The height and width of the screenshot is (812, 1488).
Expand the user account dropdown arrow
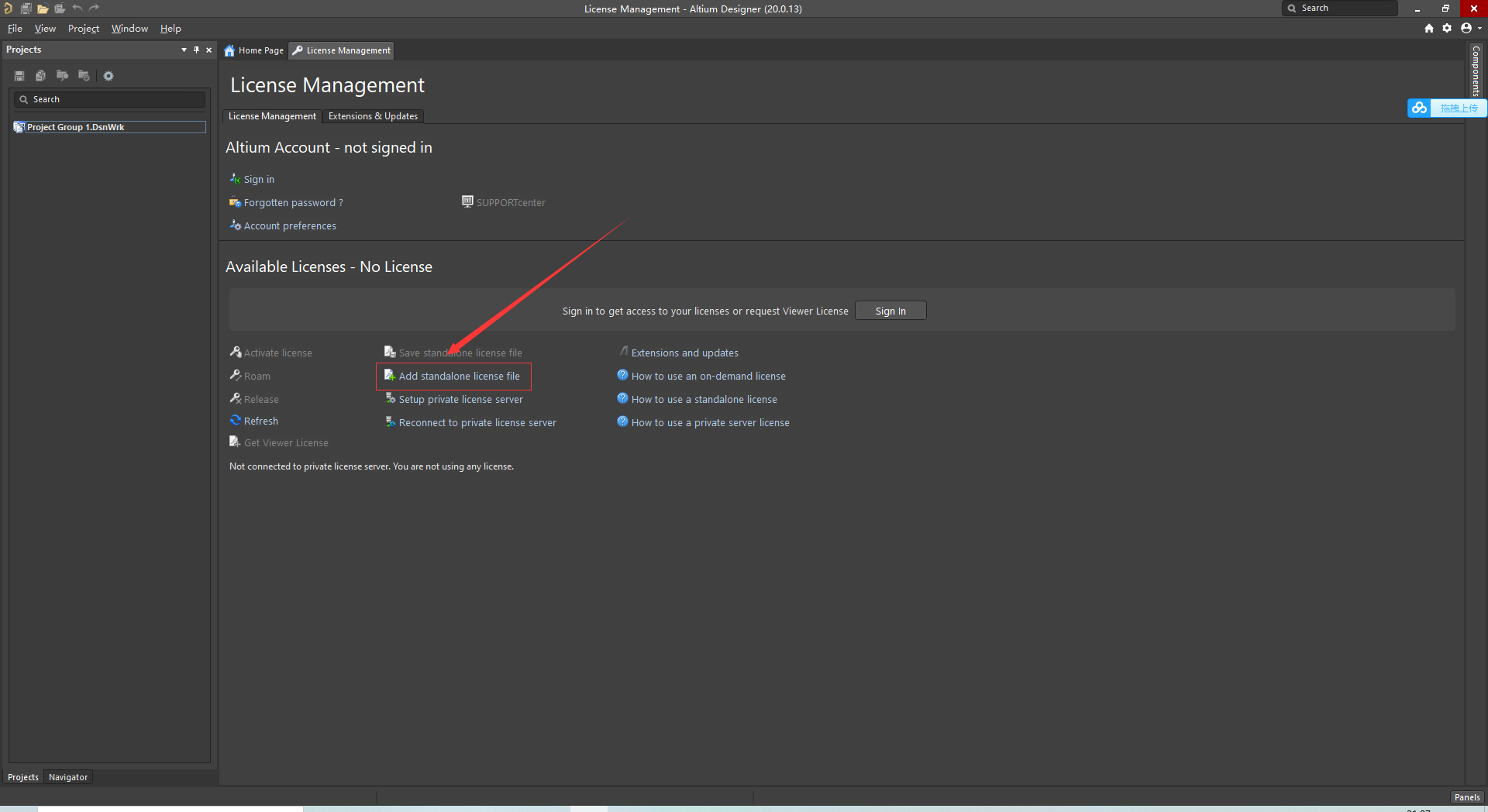tap(1479, 28)
